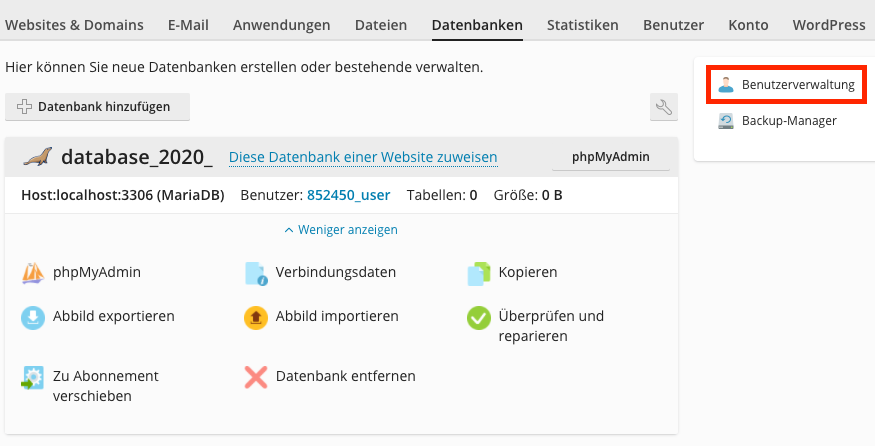Click the Kopieren database copy icon
875x446 pixels.
(x=481, y=273)
